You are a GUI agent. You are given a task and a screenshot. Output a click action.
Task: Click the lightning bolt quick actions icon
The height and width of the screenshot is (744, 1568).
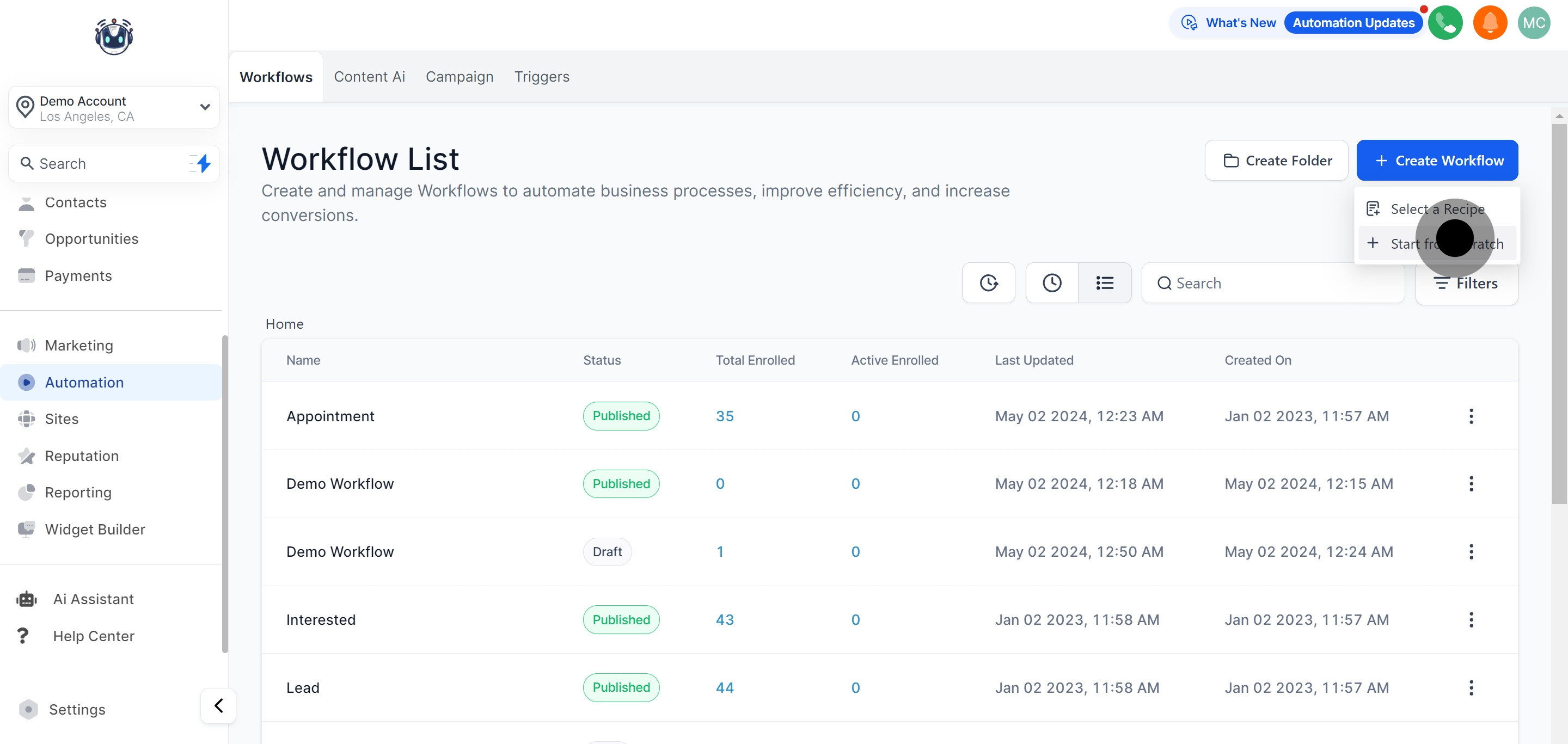203,163
